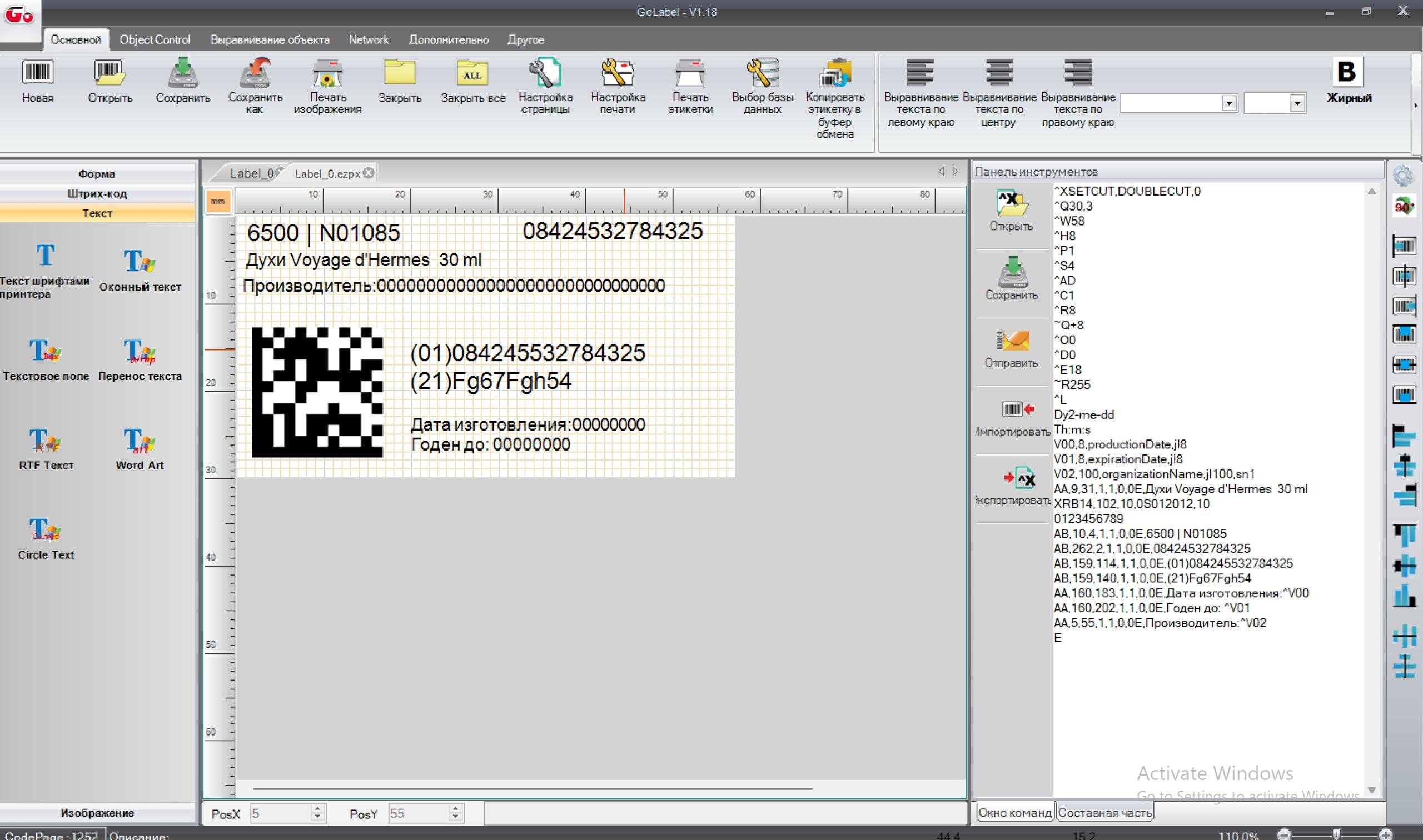Expand the Штрих-код section

(x=97, y=193)
